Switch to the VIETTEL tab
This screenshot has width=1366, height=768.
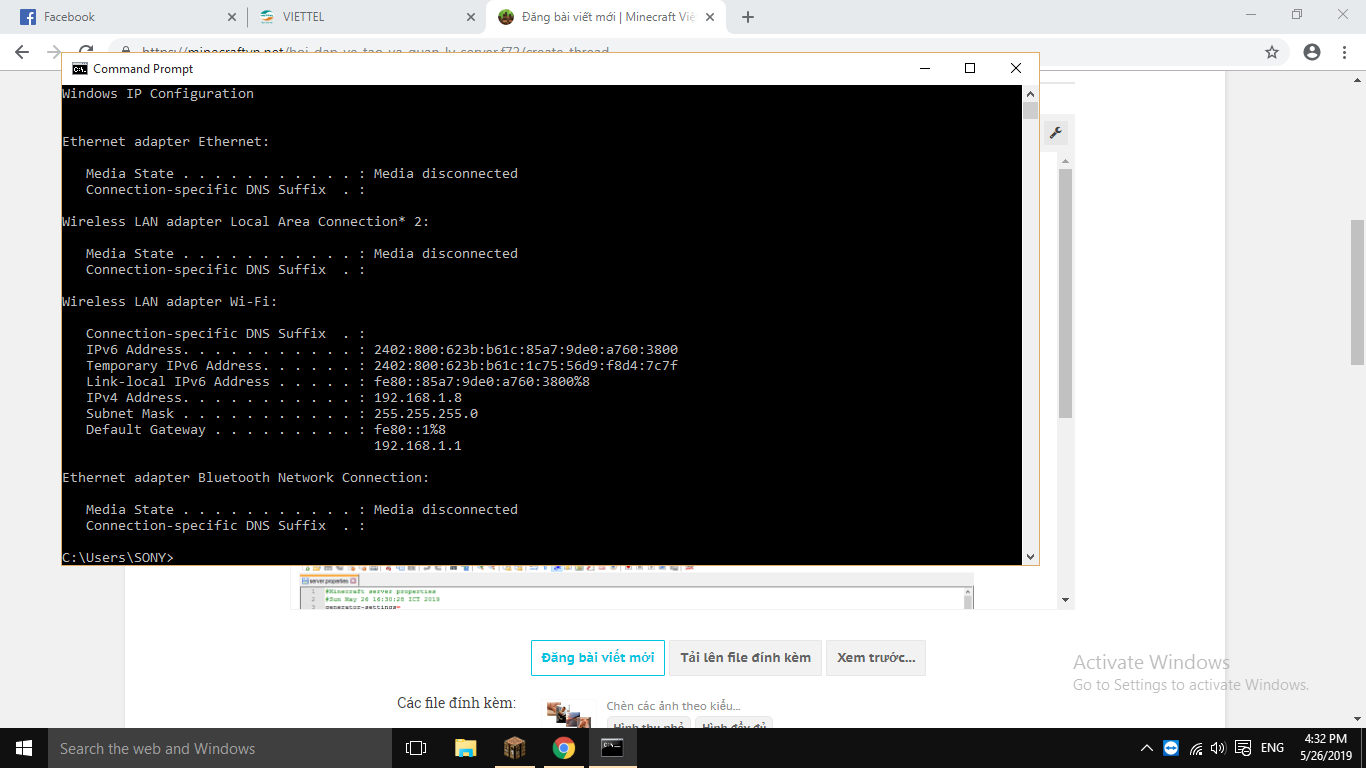pyautogui.click(x=367, y=17)
